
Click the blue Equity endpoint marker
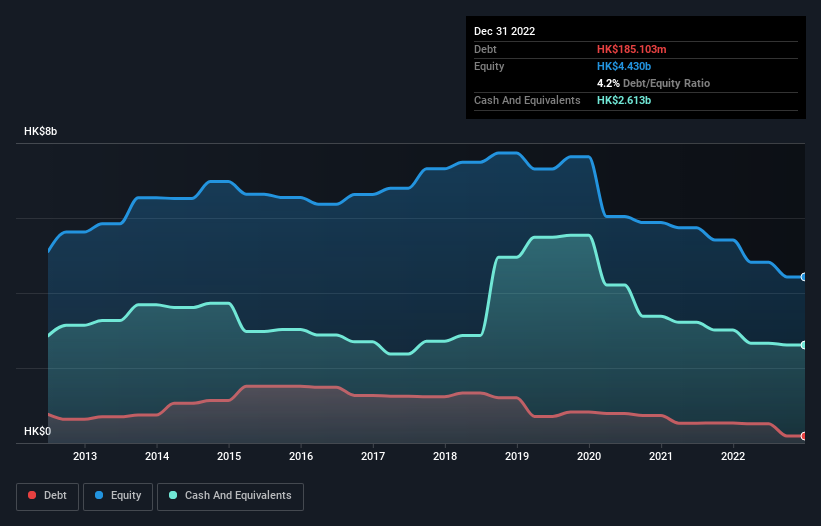pos(804,277)
